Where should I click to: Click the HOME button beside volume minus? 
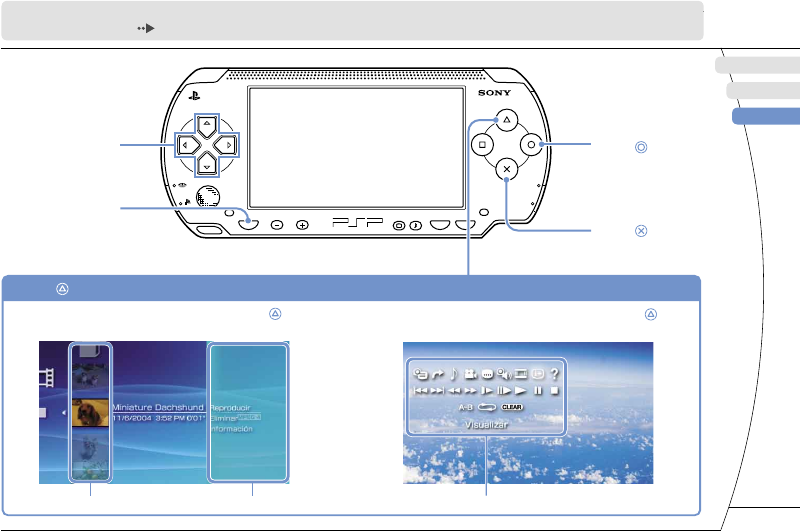coord(248,224)
